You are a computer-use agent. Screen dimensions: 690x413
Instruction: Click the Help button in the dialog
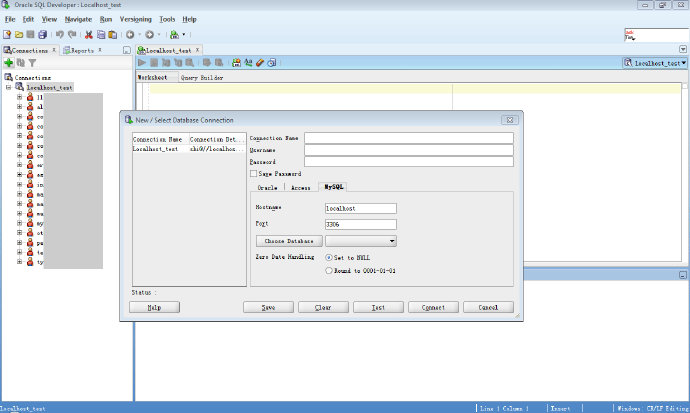(154, 307)
